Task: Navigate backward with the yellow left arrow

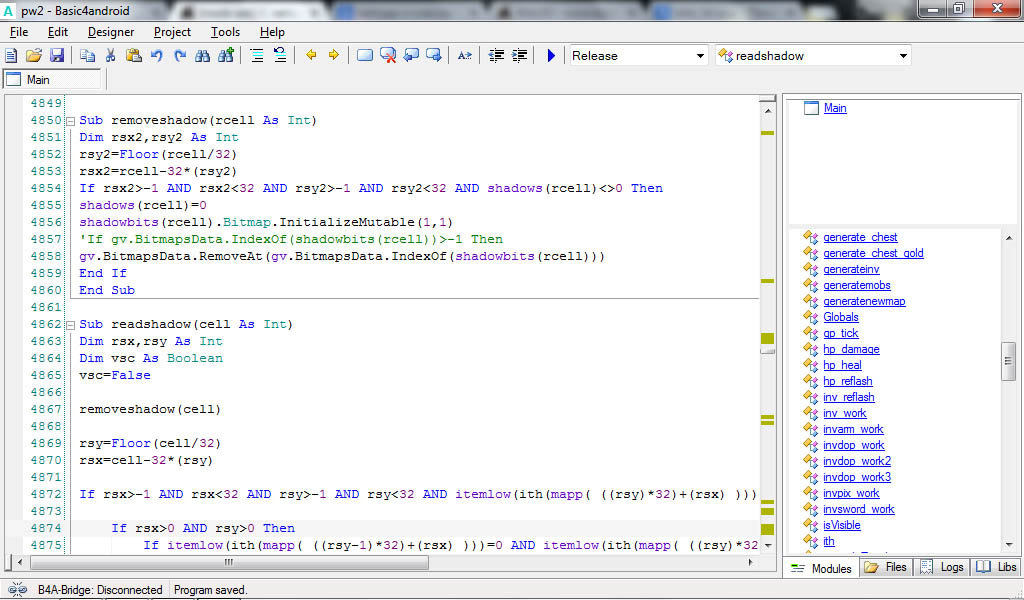Action: [x=311, y=56]
